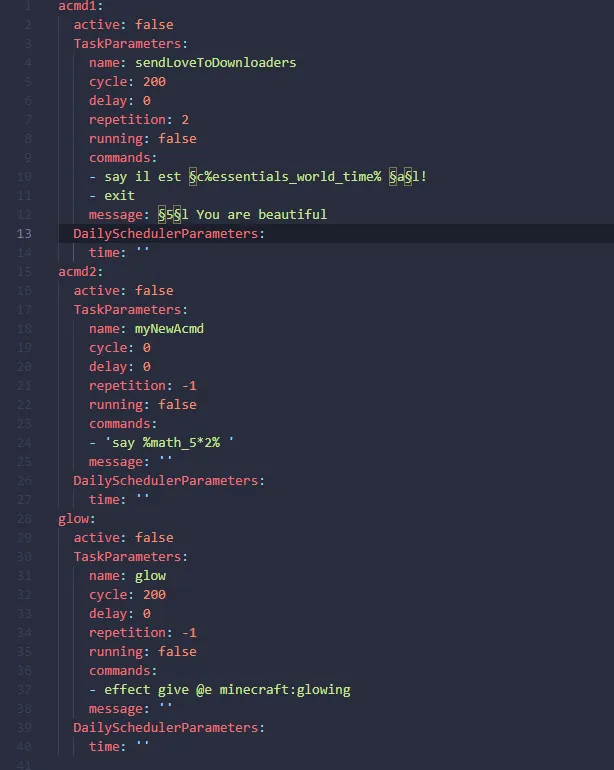Click 'active: false' under glow
The width and height of the screenshot is (614, 770).
pos(123,538)
